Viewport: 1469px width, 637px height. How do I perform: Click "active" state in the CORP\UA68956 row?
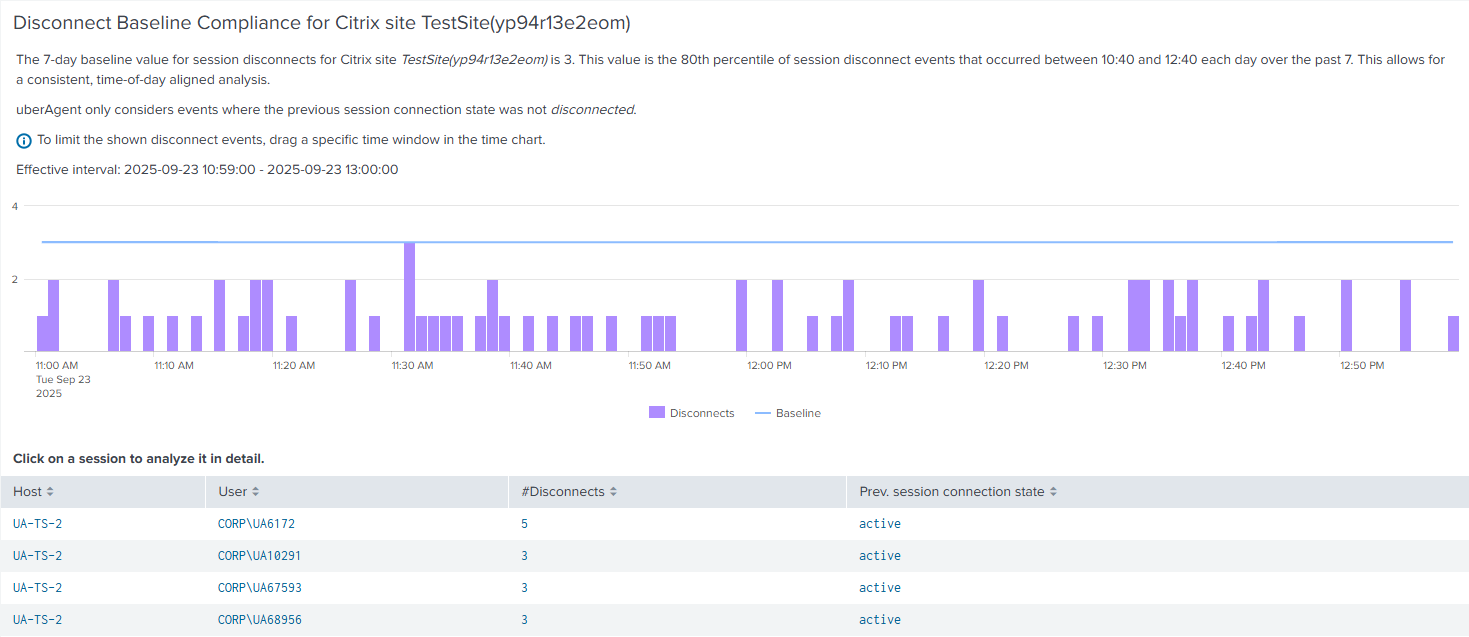click(x=879, y=620)
